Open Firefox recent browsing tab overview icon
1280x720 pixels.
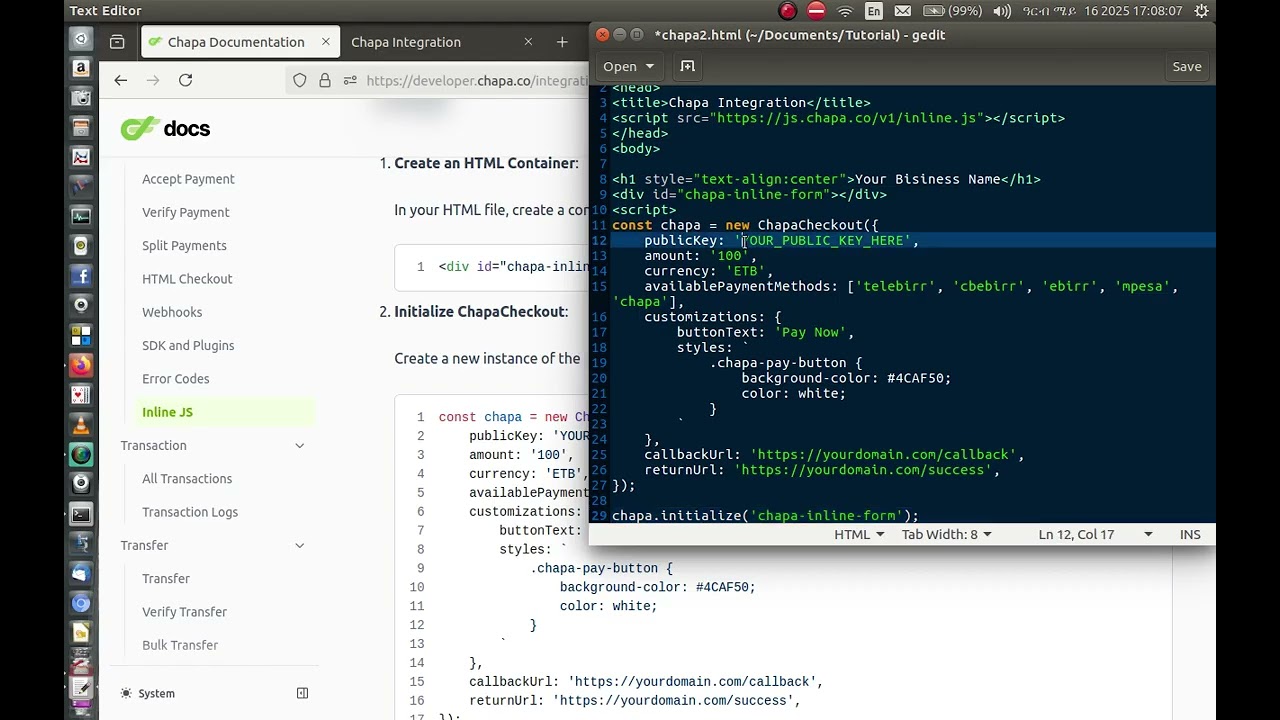point(117,42)
